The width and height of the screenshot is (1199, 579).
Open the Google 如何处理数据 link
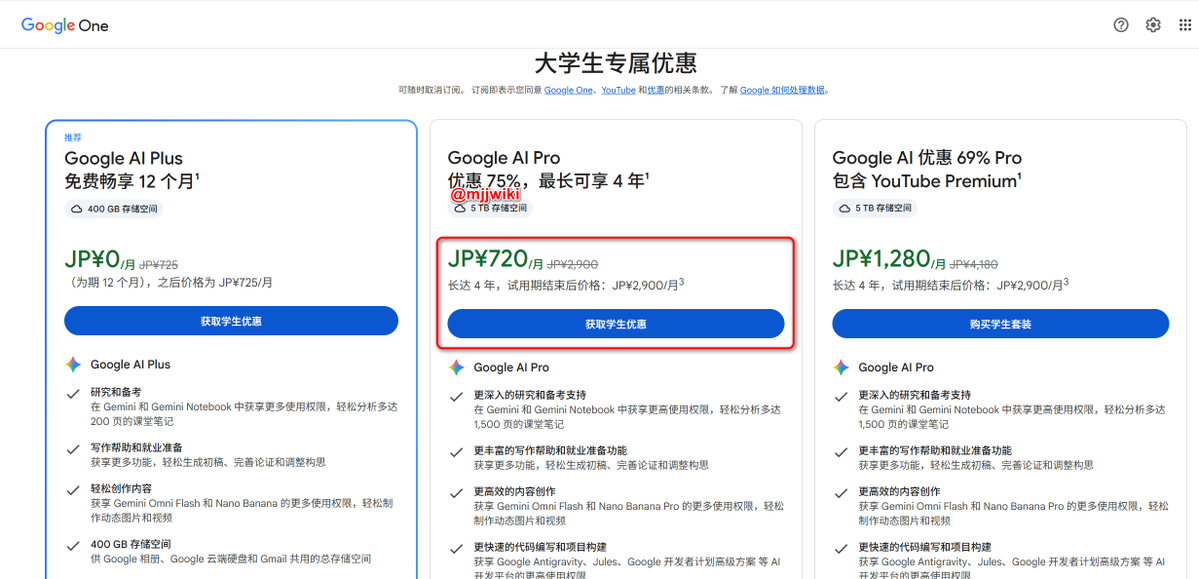tap(782, 90)
